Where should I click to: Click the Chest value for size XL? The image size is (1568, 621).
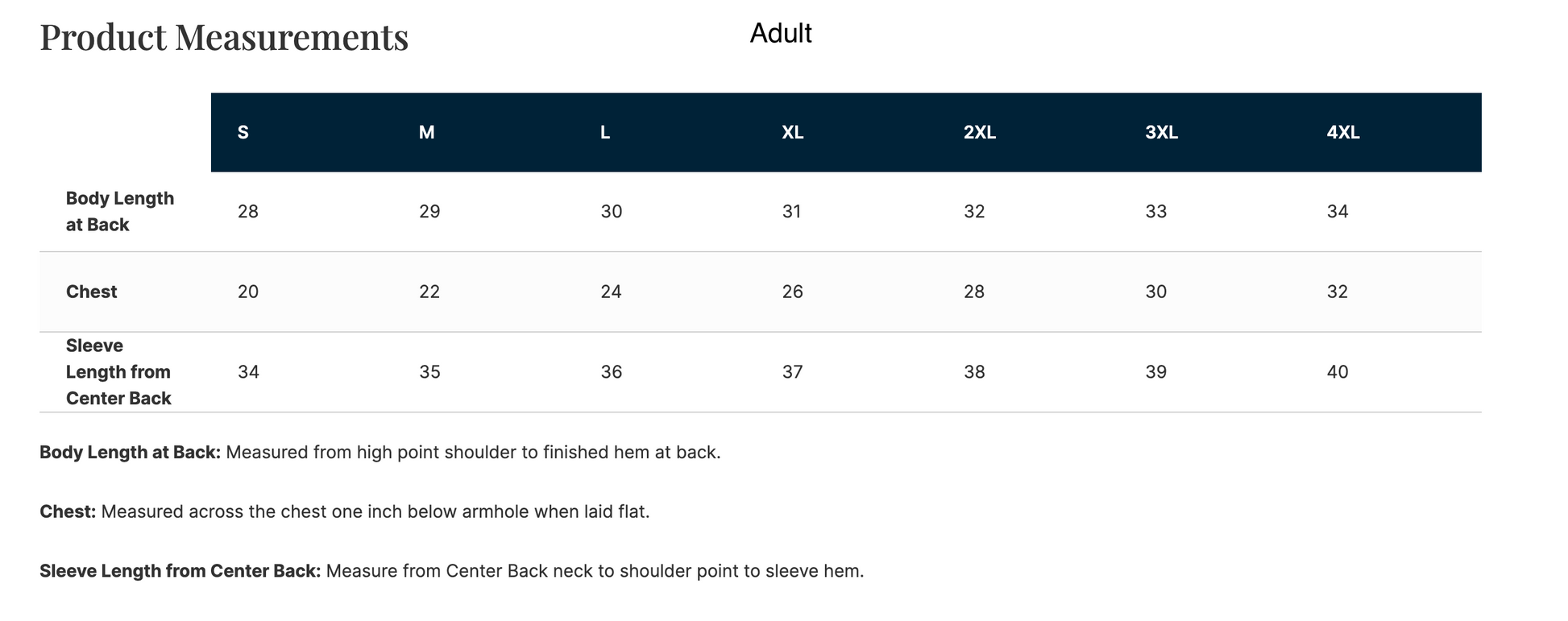[x=792, y=292]
